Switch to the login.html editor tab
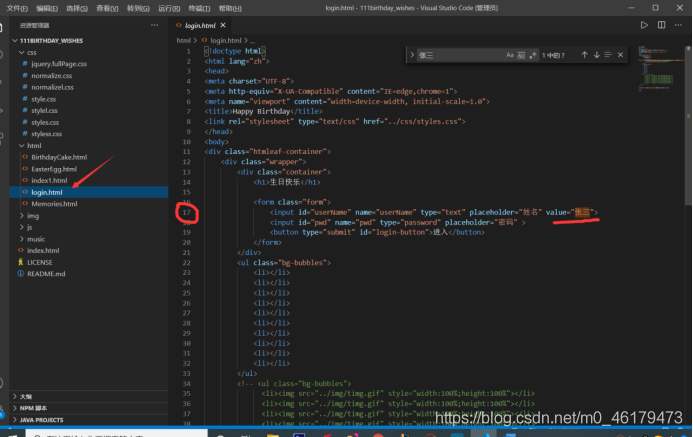The width and height of the screenshot is (693, 437). pyautogui.click(x=200, y=25)
